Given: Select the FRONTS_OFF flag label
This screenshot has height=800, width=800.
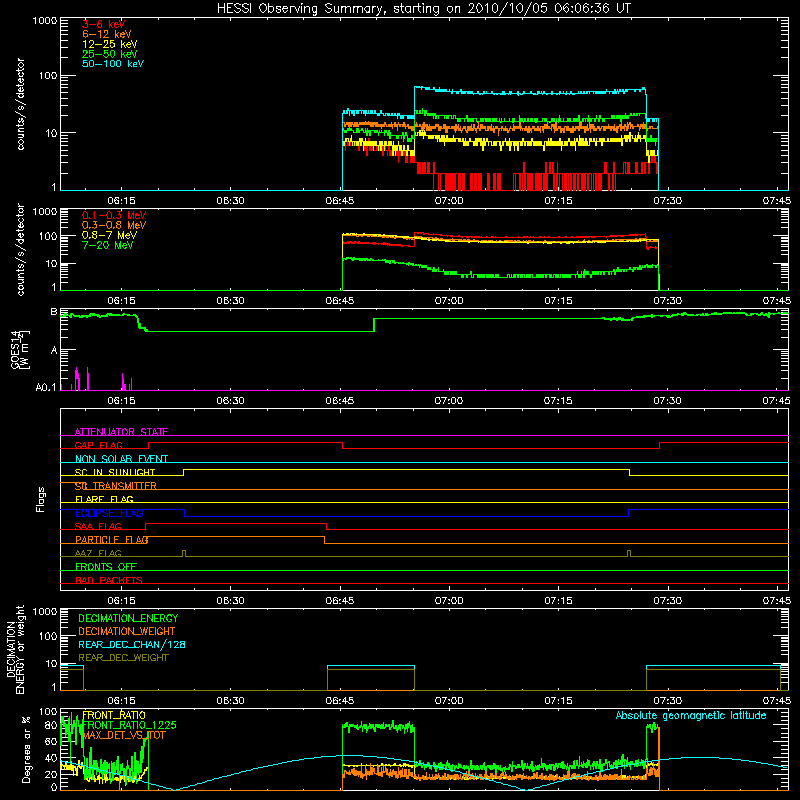Looking at the screenshot, I should (106, 567).
